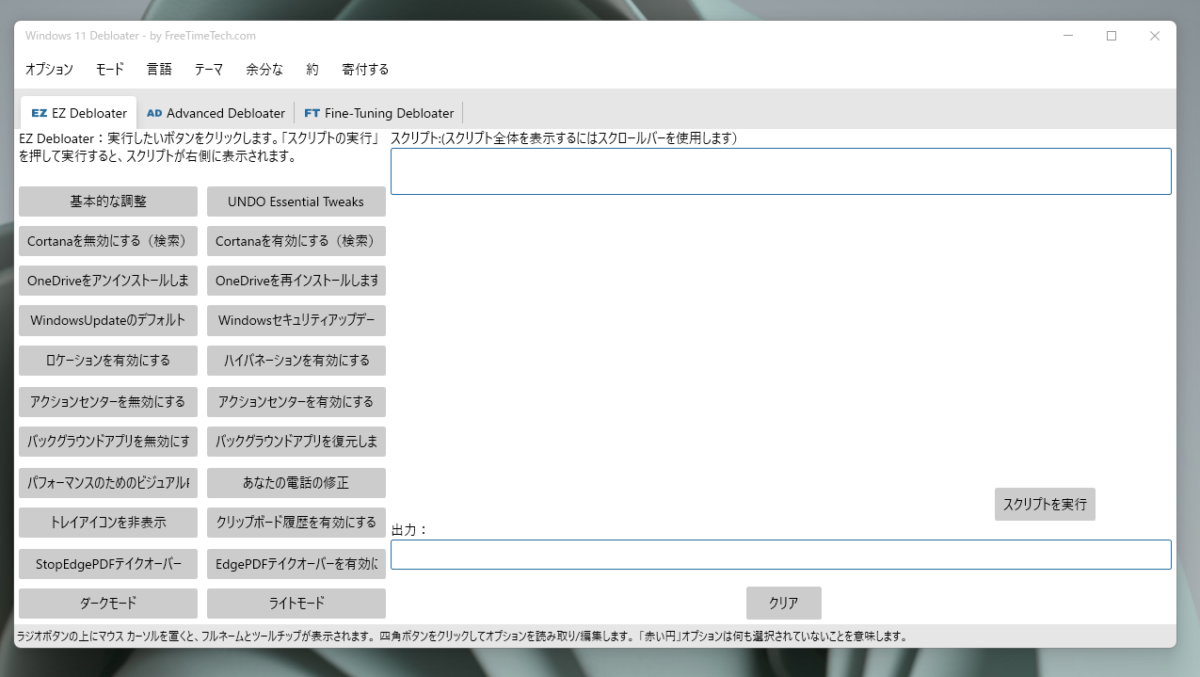Click ロケーションを有効にする button
Viewport: 1200px width, 677px height.
[x=108, y=361]
